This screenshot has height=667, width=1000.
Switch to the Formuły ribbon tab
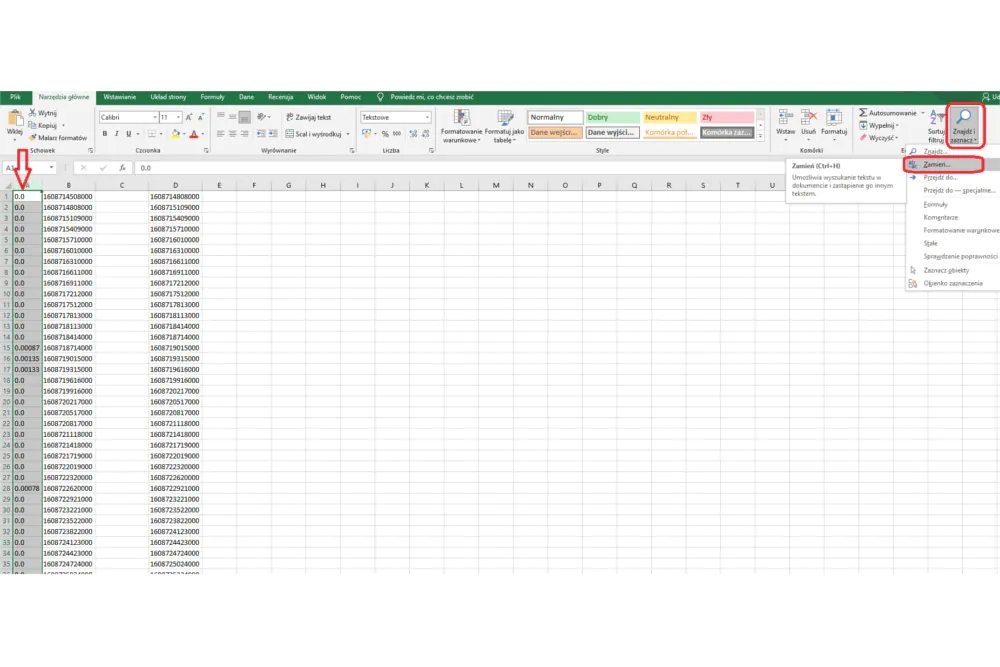212,97
